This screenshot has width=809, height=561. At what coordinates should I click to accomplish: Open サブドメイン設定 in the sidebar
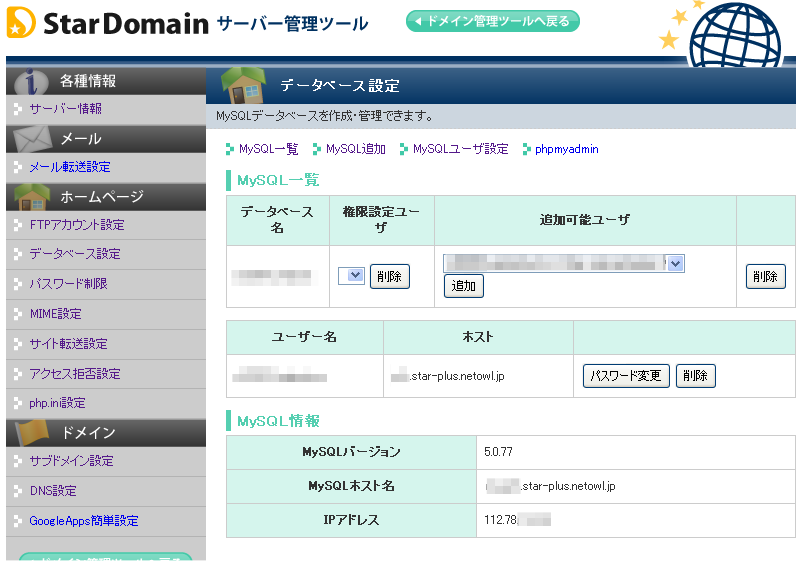pos(71,461)
